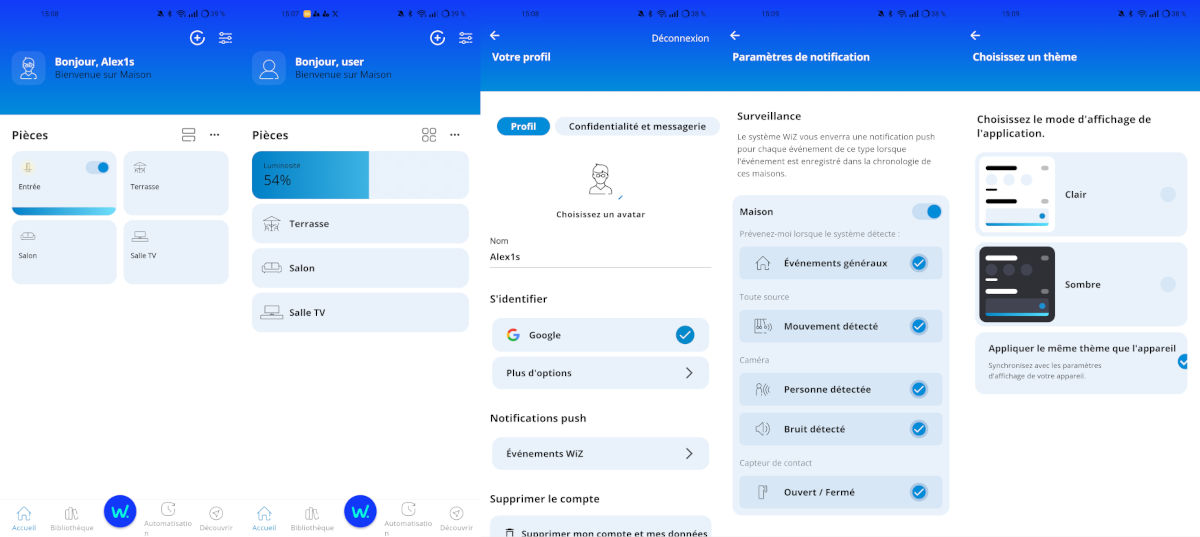The image size is (1200, 537).
Task: Go back from Paramètres de notification screen
Action: tap(735, 36)
